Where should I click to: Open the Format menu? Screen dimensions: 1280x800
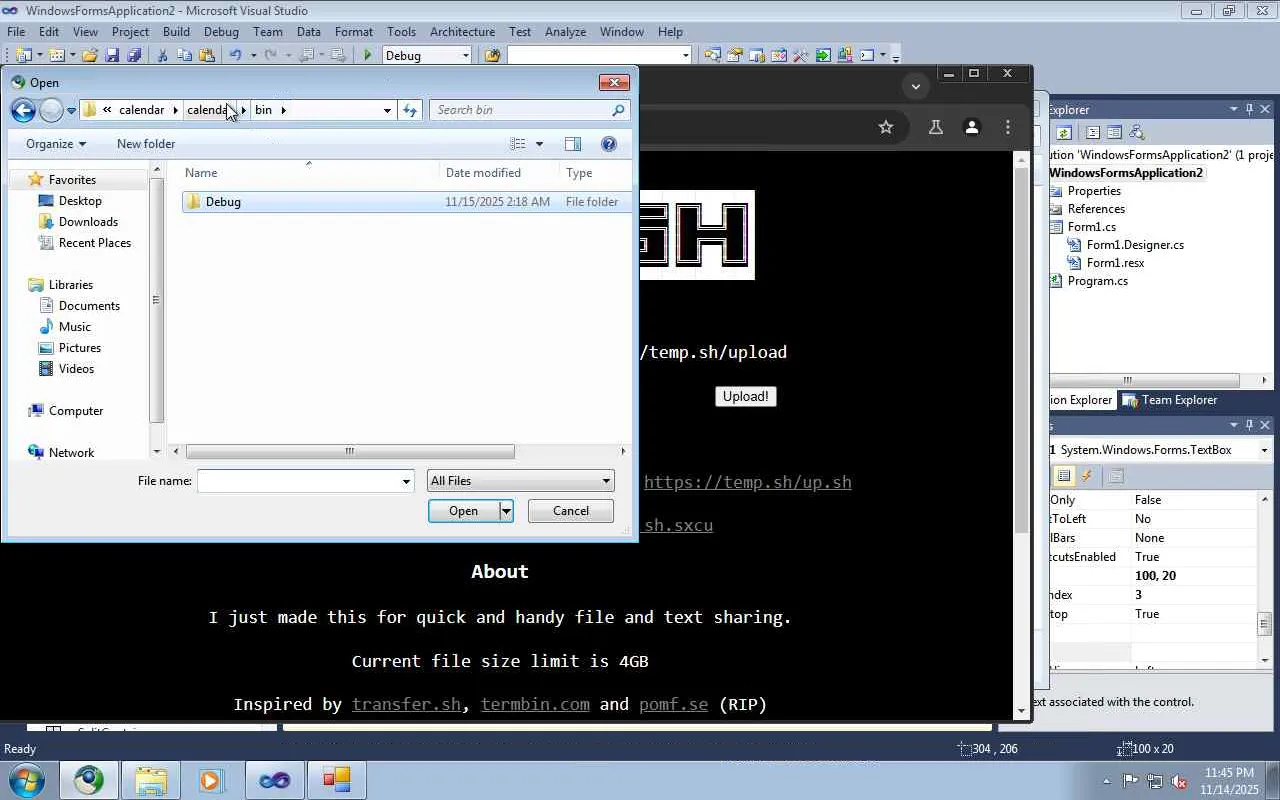[x=353, y=31]
